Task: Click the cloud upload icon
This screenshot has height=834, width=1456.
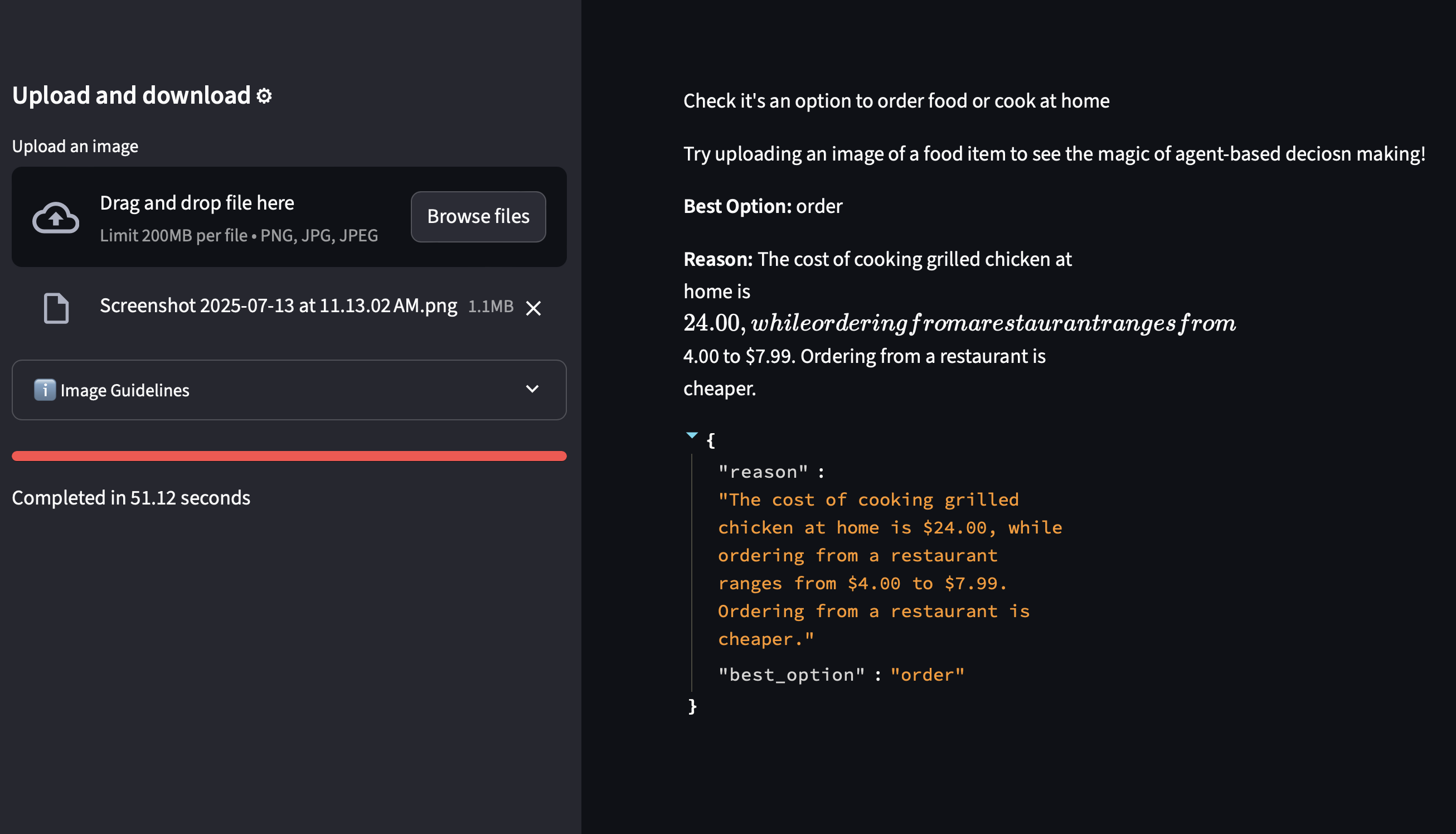Action: tap(56, 217)
